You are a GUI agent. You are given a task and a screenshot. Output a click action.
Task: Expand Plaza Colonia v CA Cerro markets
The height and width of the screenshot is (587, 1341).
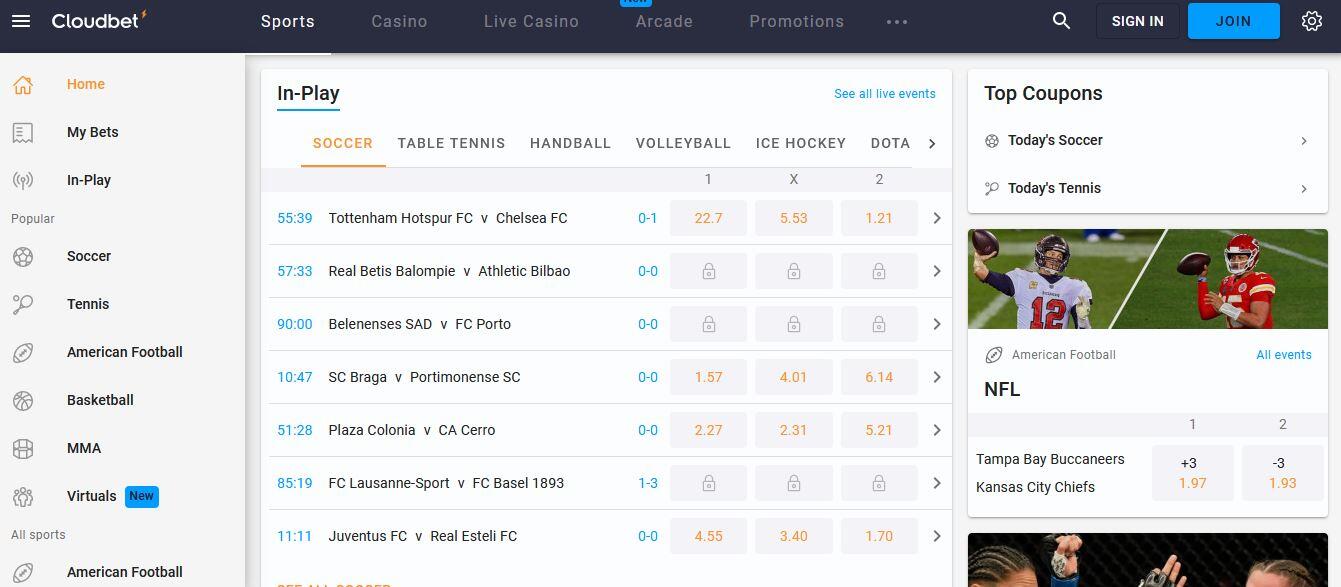pos(937,430)
